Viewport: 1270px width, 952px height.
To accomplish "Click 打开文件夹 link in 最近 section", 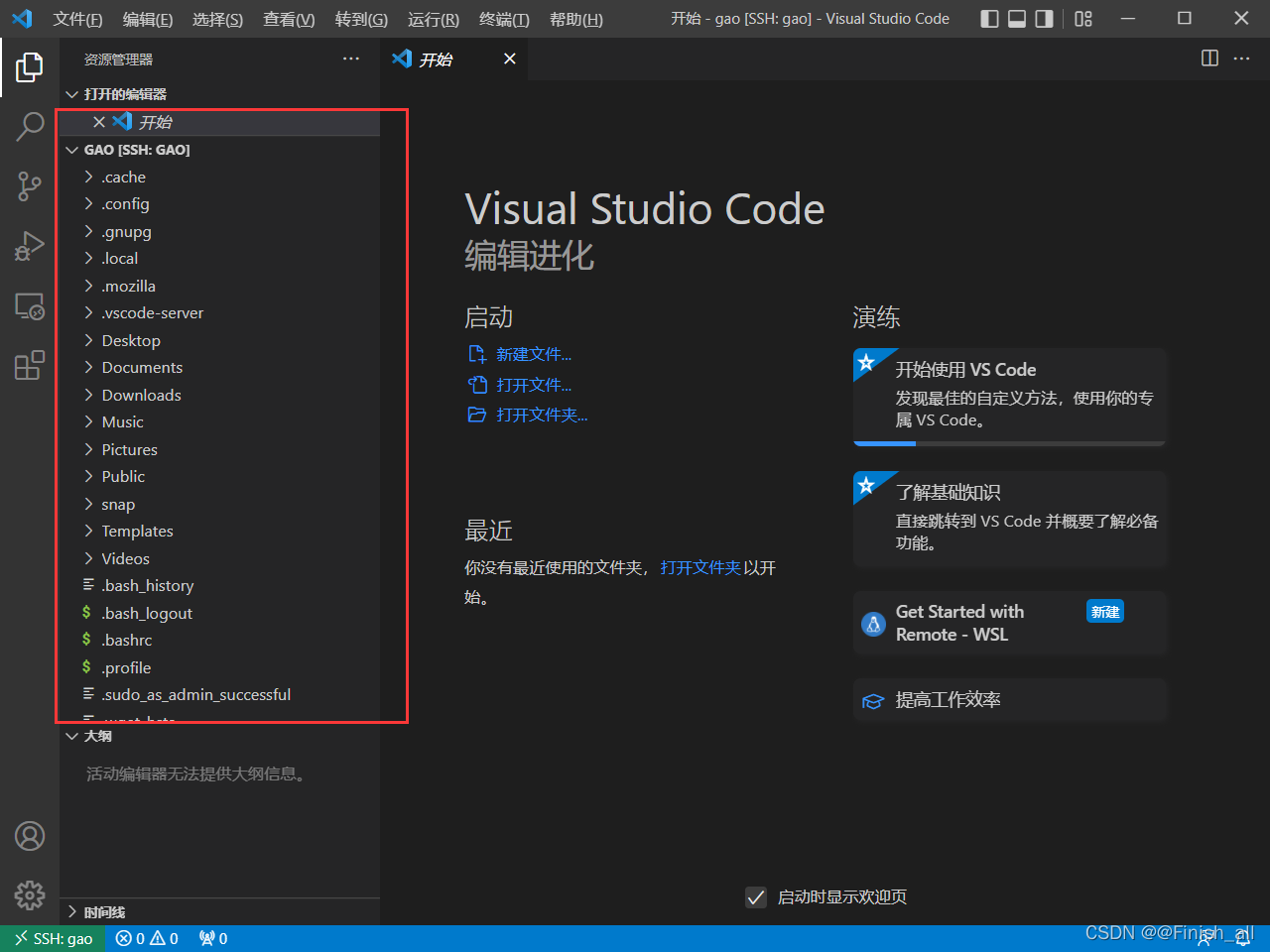I will 700,568.
